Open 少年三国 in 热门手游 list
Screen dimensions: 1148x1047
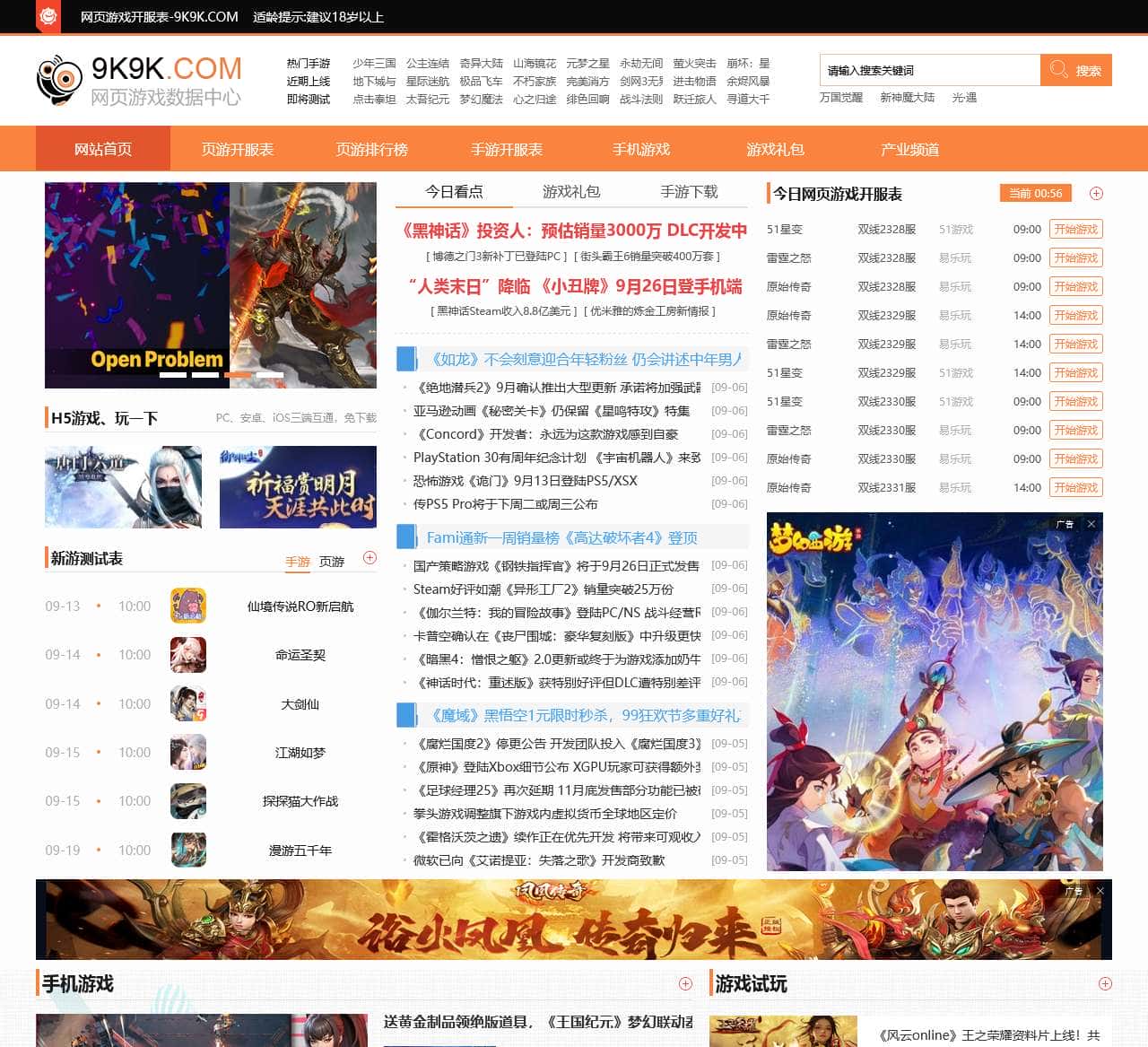tap(374, 63)
